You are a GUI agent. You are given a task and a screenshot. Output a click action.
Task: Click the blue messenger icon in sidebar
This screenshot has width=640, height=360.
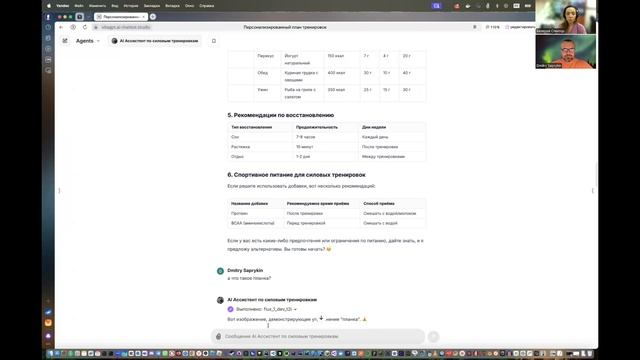(48, 312)
